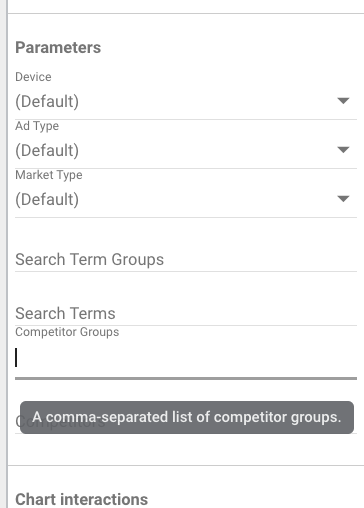Open the Ad Type dropdown arrow
This screenshot has width=364, height=508.
pyautogui.click(x=343, y=150)
